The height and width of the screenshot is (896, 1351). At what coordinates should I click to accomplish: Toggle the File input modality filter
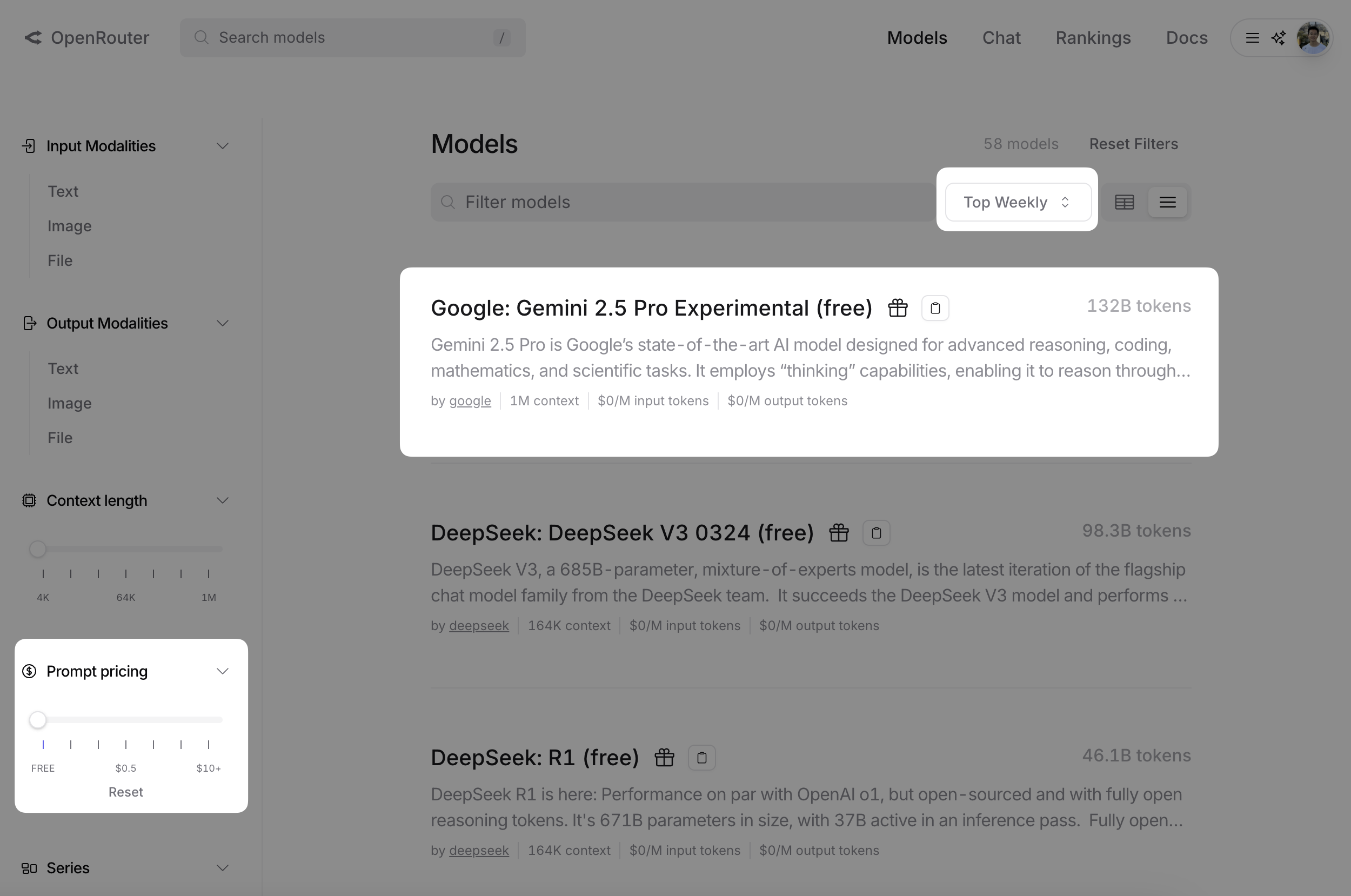pyautogui.click(x=60, y=260)
